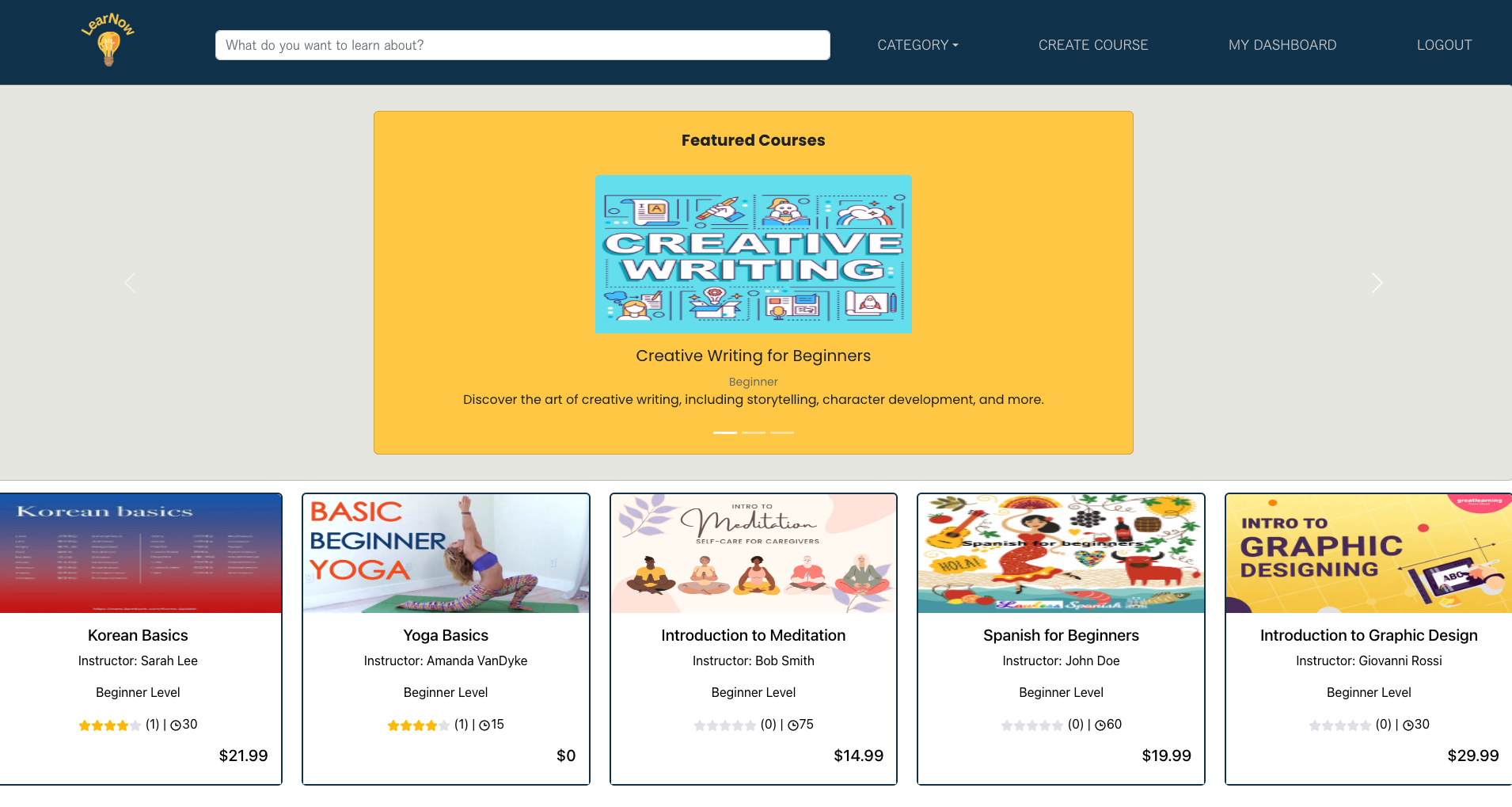The height and width of the screenshot is (807, 1512).
Task: Open the Korean Basics course title
Action: click(138, 635)
